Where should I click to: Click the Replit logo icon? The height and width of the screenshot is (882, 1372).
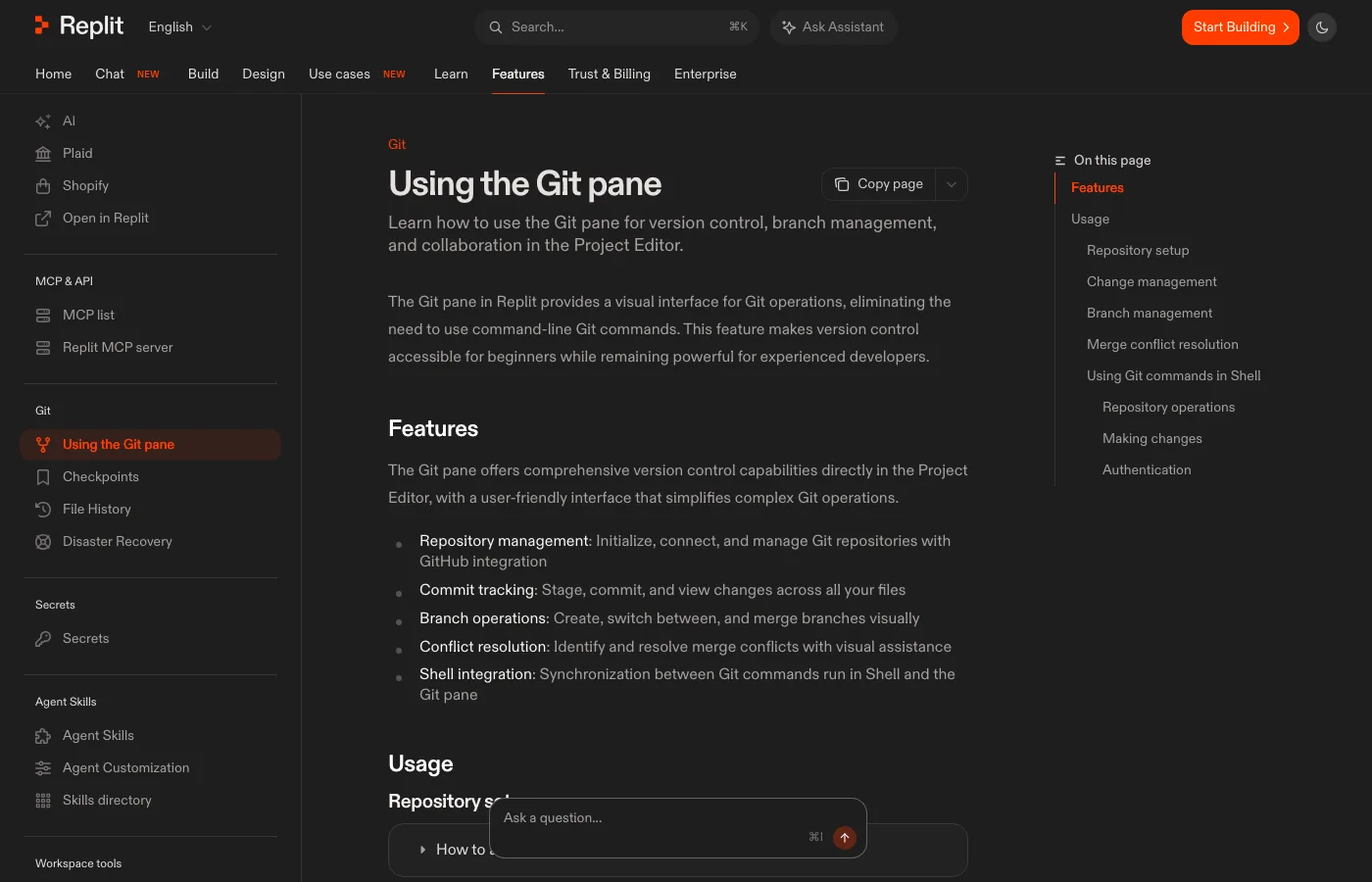click(41, 25)
